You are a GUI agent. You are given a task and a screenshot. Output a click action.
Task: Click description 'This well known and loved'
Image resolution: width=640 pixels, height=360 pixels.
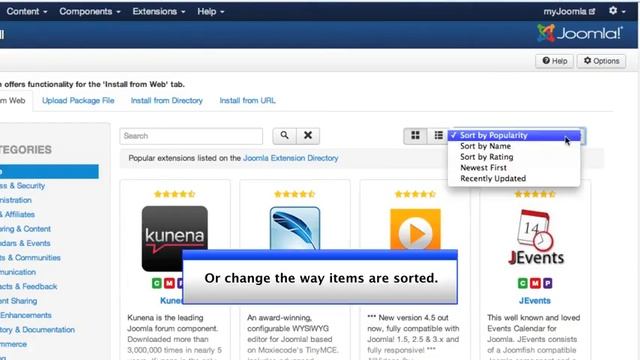[533, 318]
